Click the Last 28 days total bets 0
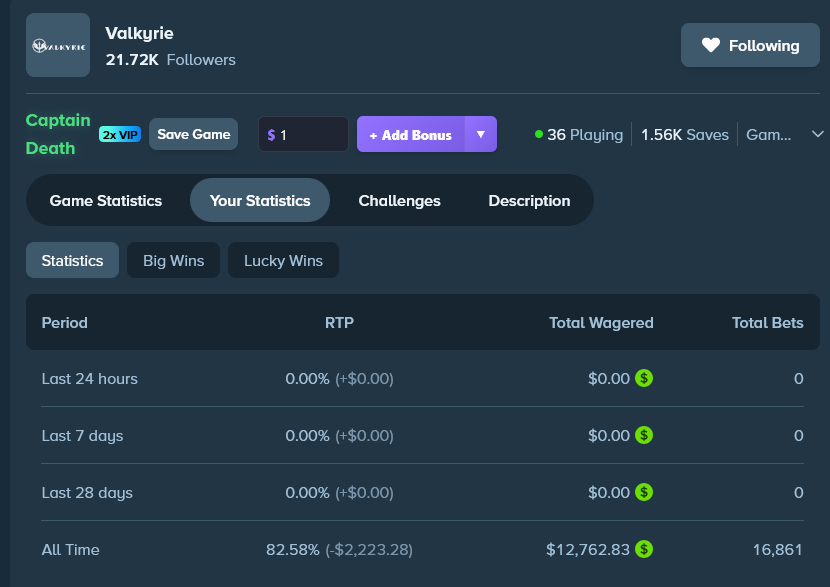This screenshot has height=587, width=830. [799, 493]
